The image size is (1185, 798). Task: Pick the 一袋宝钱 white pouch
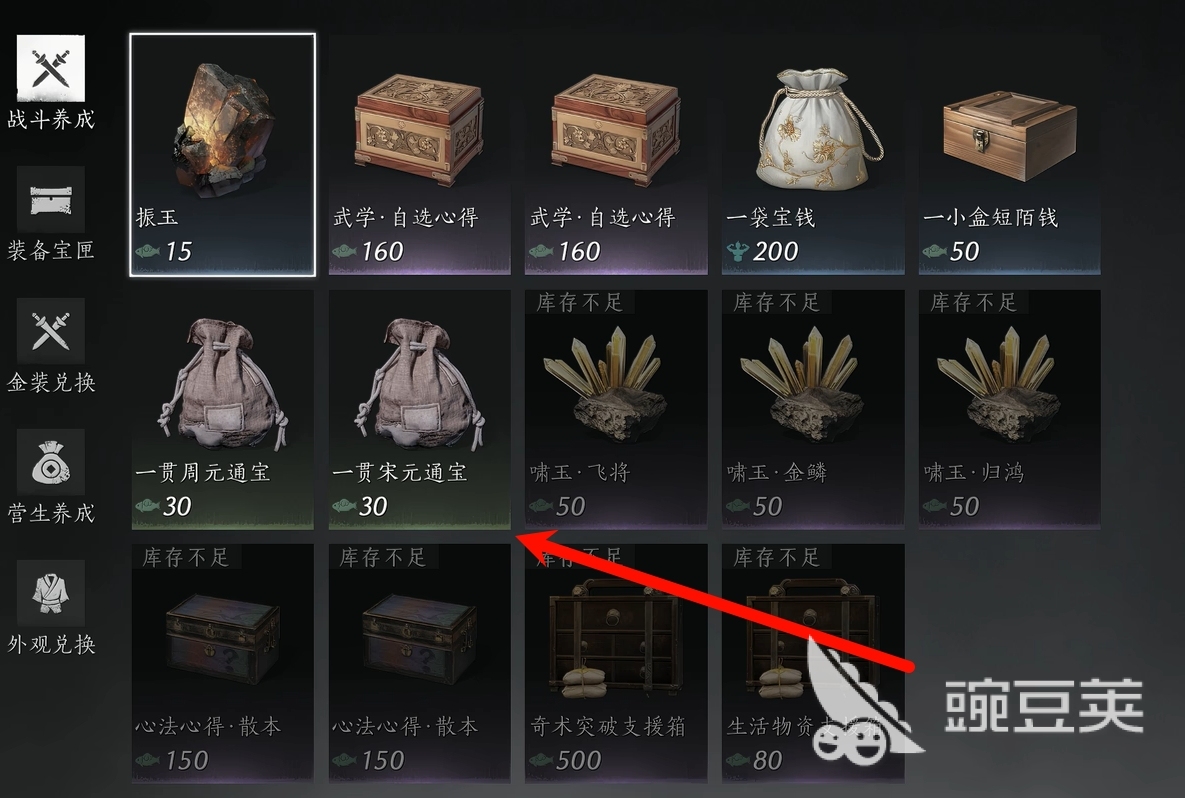coord(813,155)
